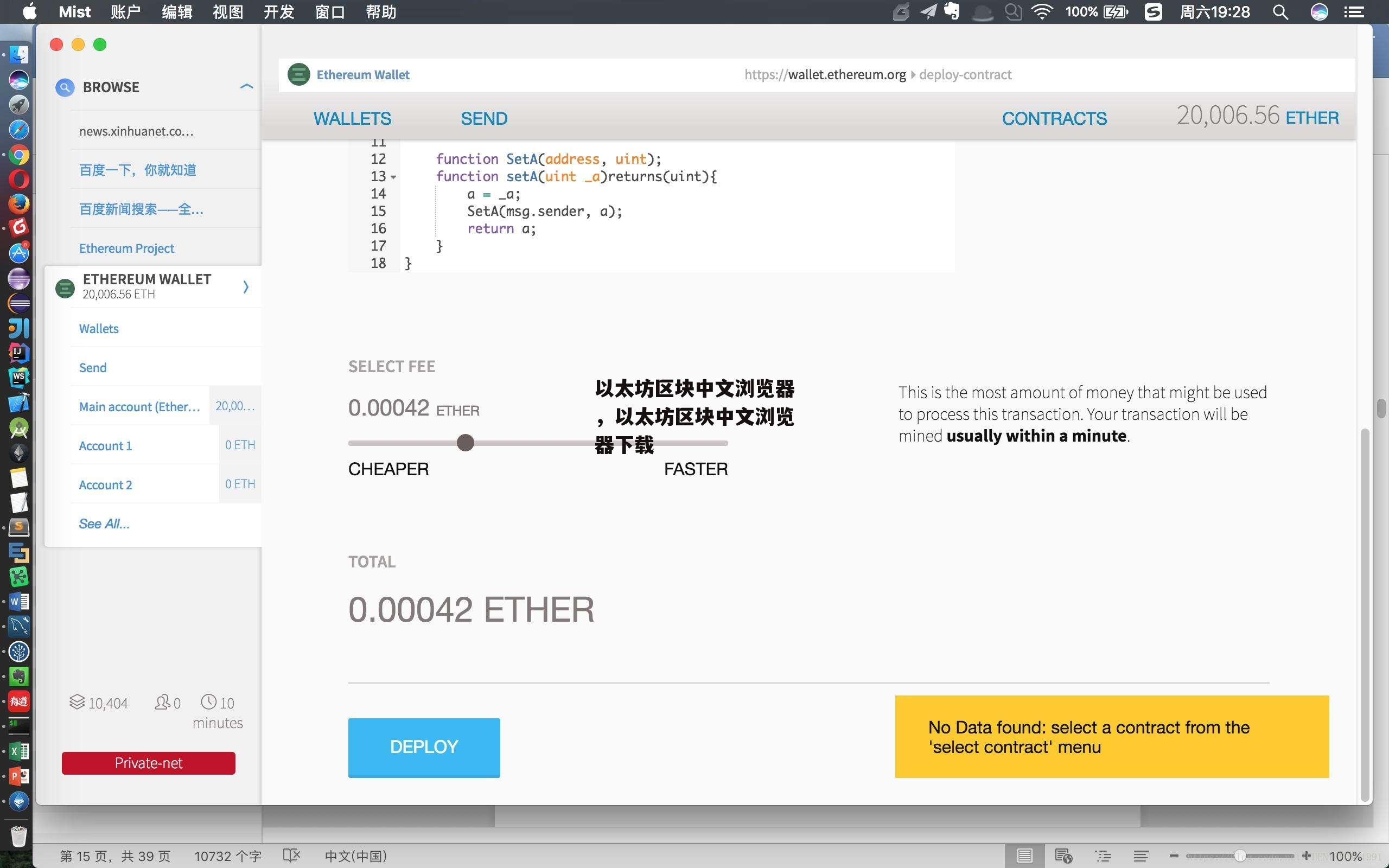The image size is (1389, 868).
Task: Switch to the WALLETS tab
Action: pyautogui.click(x=352, y=118)
